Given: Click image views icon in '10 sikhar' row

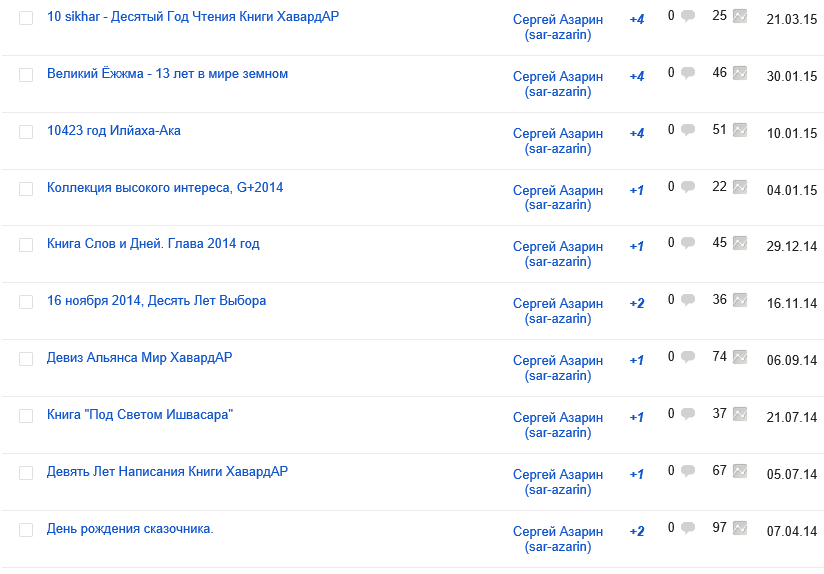Looking at the screenshot, I should coord(740,16).
